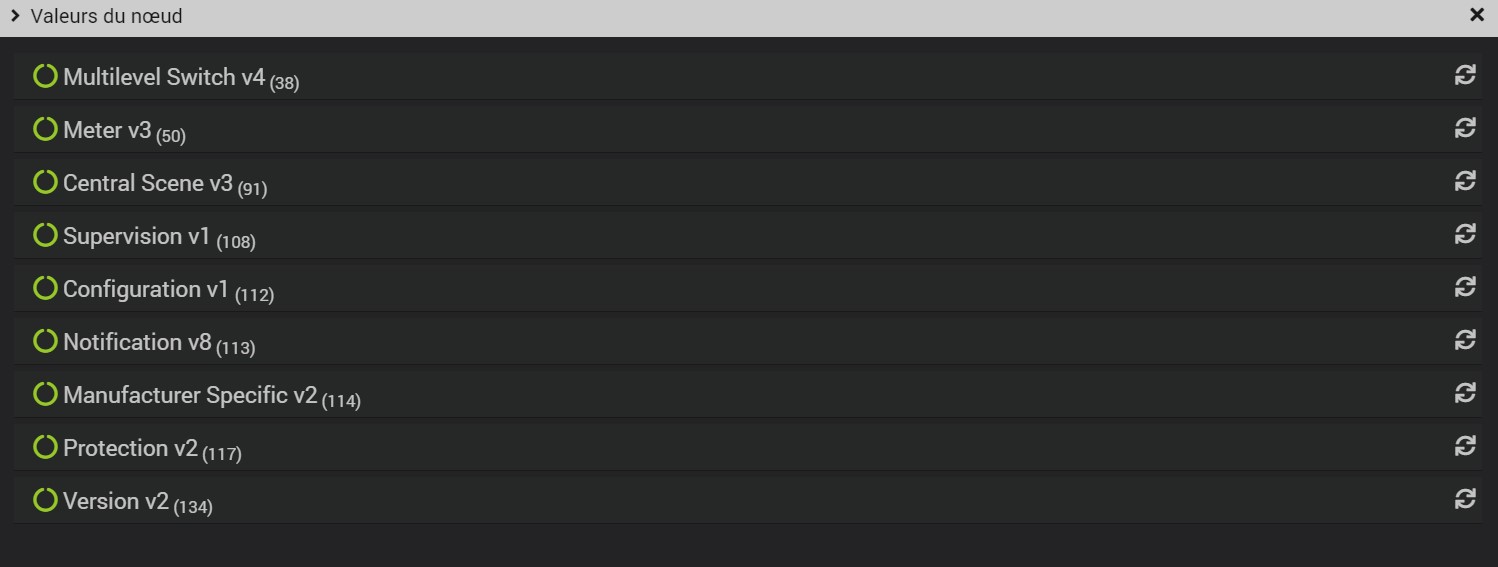
Task: Refresh Notification v8 values
Action: point(1465,340)
